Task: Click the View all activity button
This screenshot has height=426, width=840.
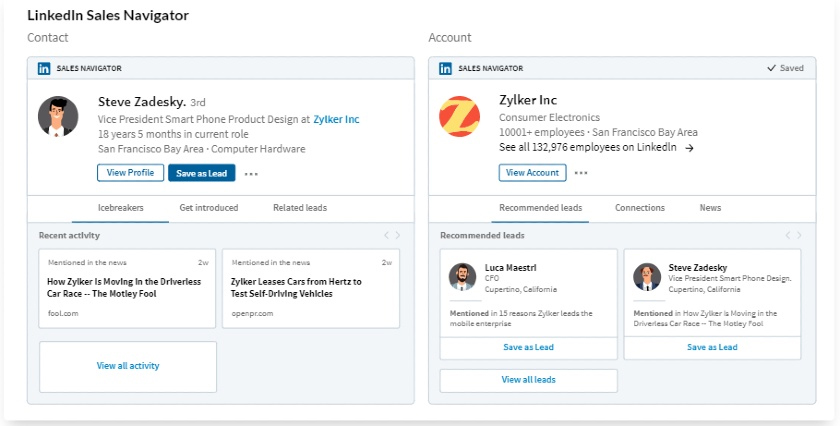Action: tap(128, 367)
